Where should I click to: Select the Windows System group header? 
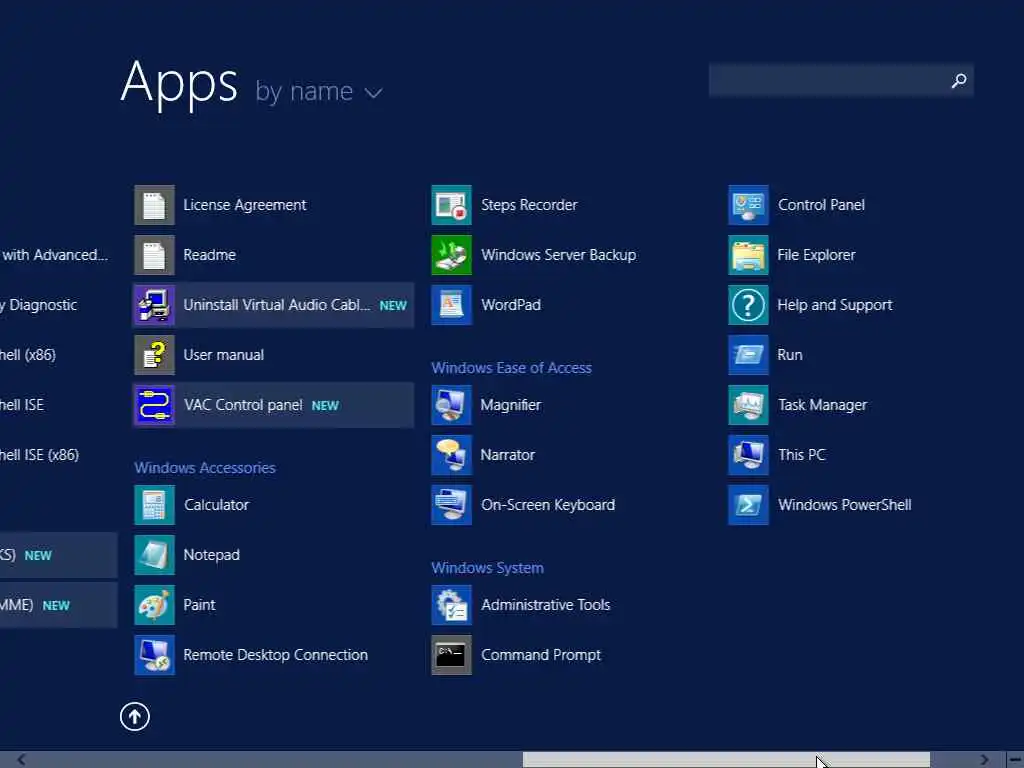487,568
